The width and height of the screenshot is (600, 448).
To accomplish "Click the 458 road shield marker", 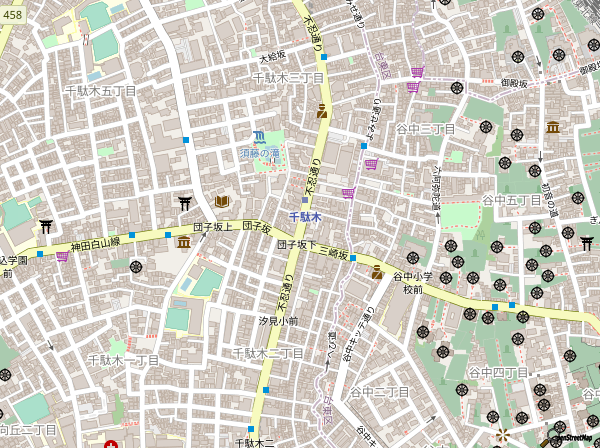I will point(12,12).
